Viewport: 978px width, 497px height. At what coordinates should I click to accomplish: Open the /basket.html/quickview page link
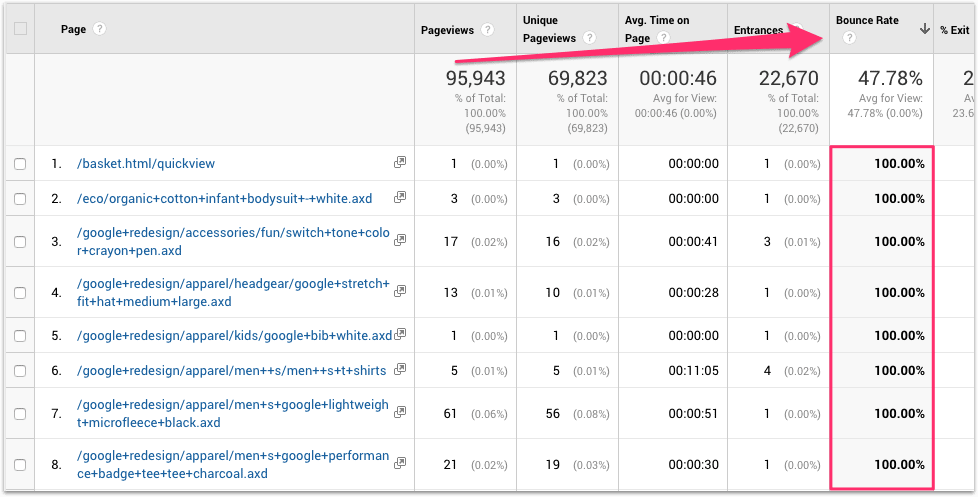146,164
